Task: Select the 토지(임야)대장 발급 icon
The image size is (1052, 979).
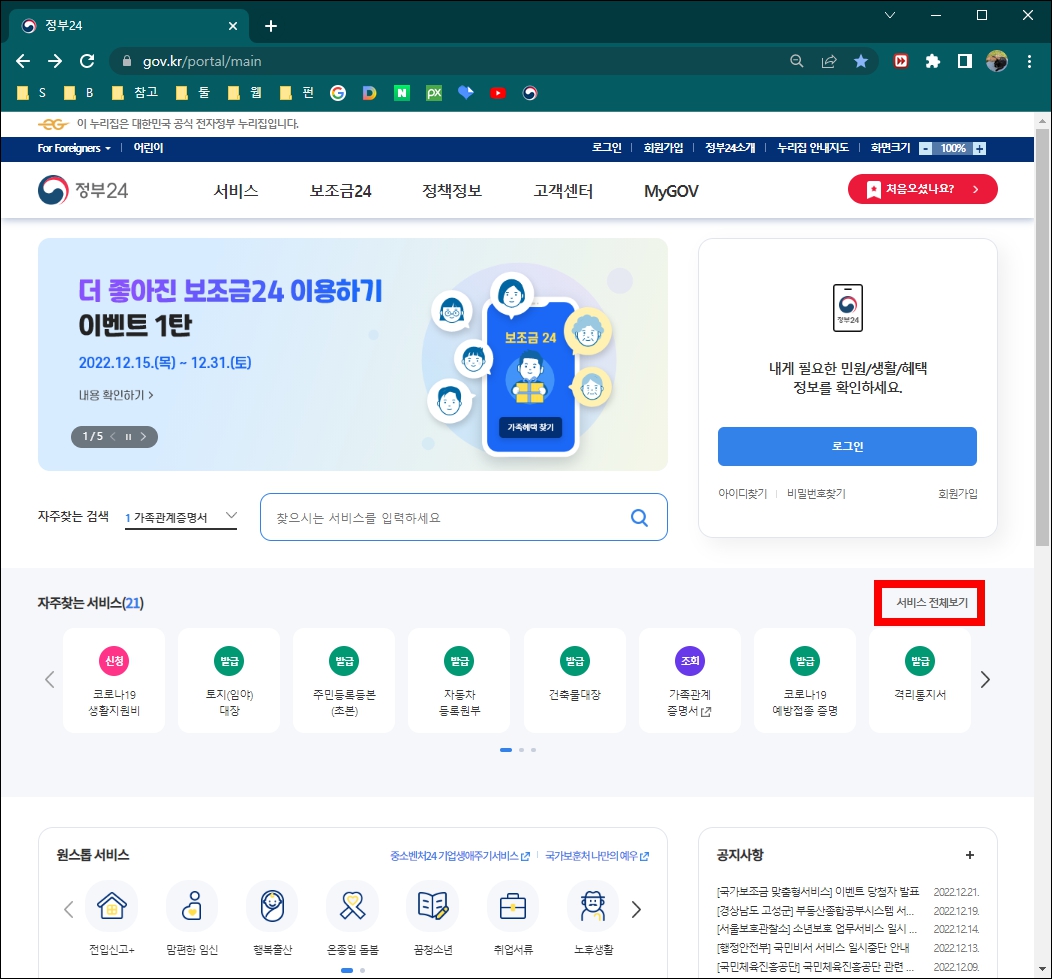Action: pos(229,680)
